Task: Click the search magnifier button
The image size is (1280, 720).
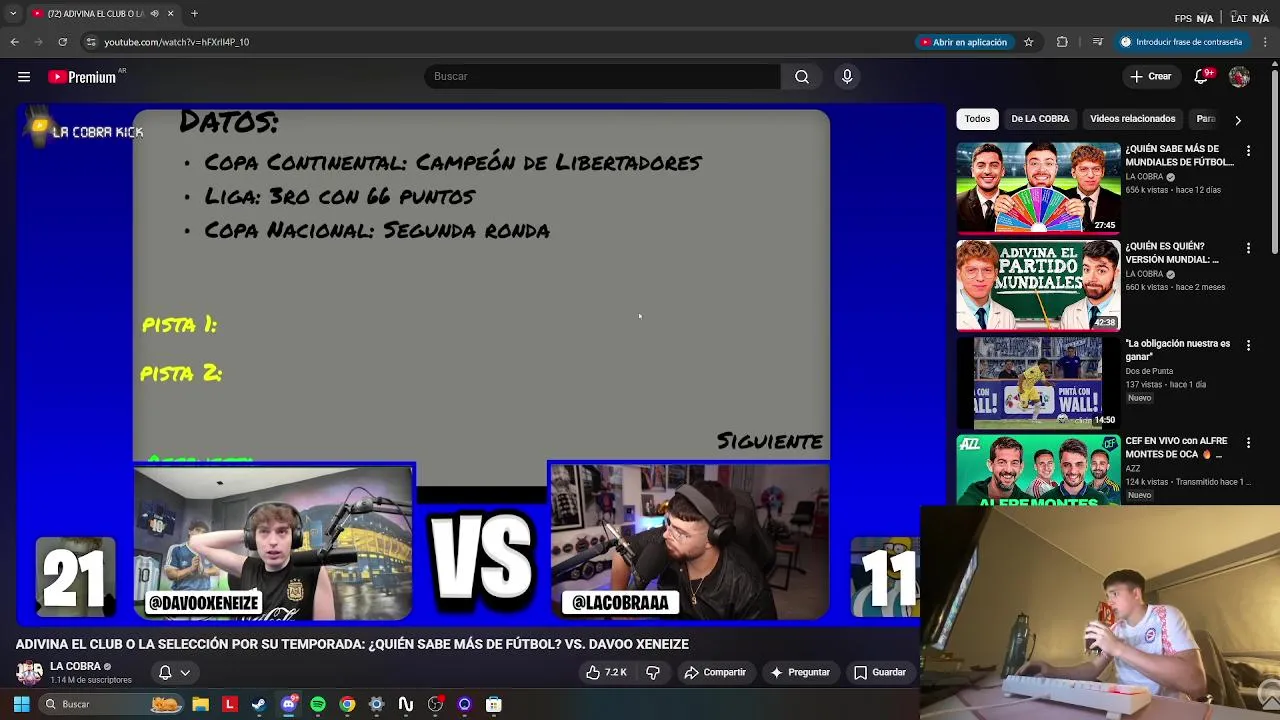Action: (802, 77)
